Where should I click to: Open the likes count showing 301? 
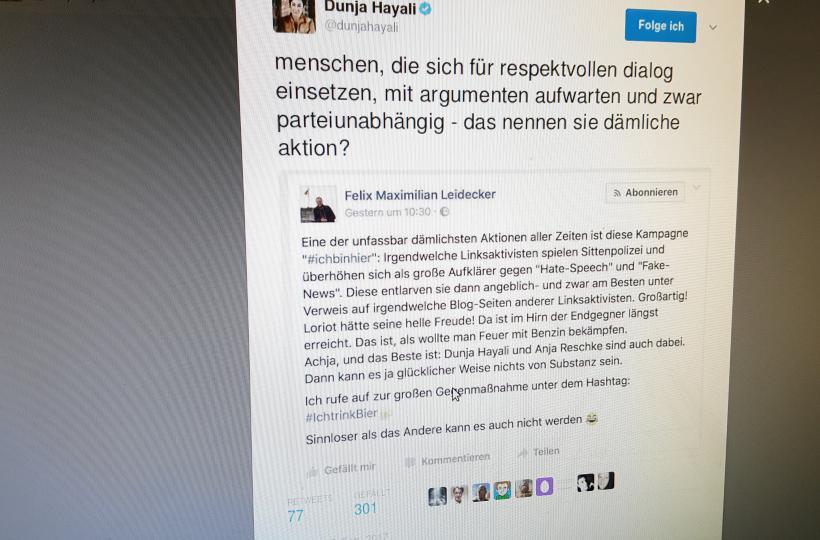pyautogui.click(x=365, y=509)
